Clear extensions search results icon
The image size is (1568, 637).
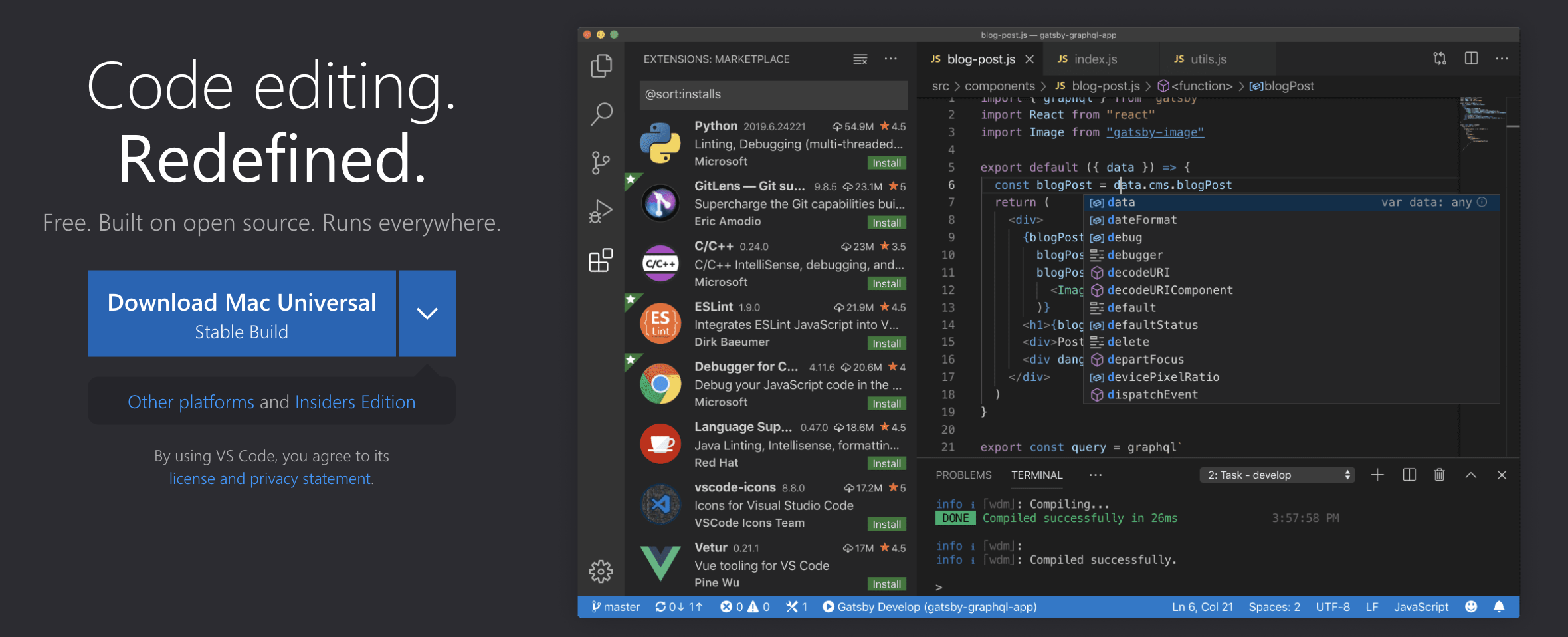pos(860,59)
